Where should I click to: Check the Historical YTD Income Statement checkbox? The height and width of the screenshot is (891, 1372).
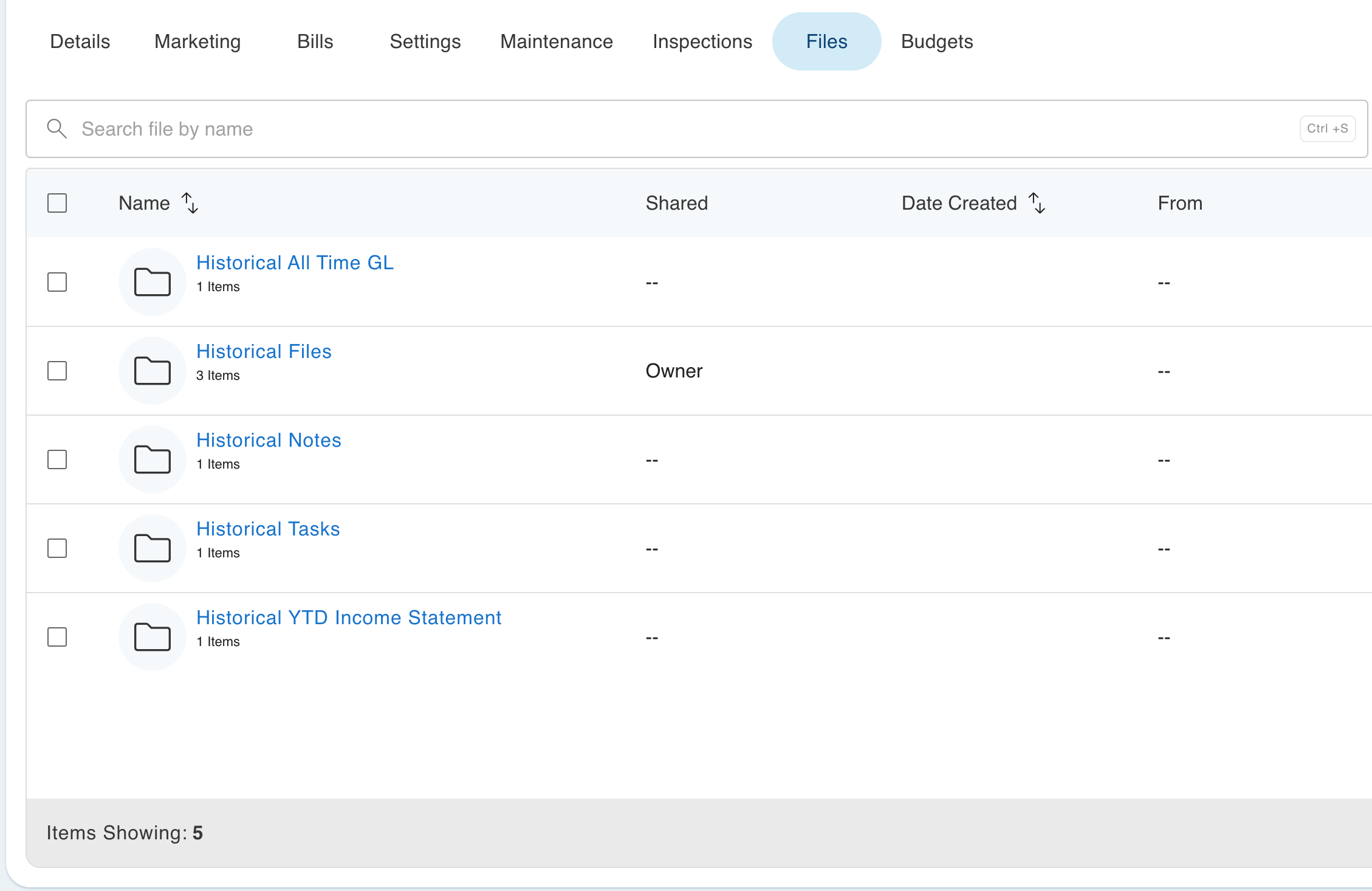[57, 637]
